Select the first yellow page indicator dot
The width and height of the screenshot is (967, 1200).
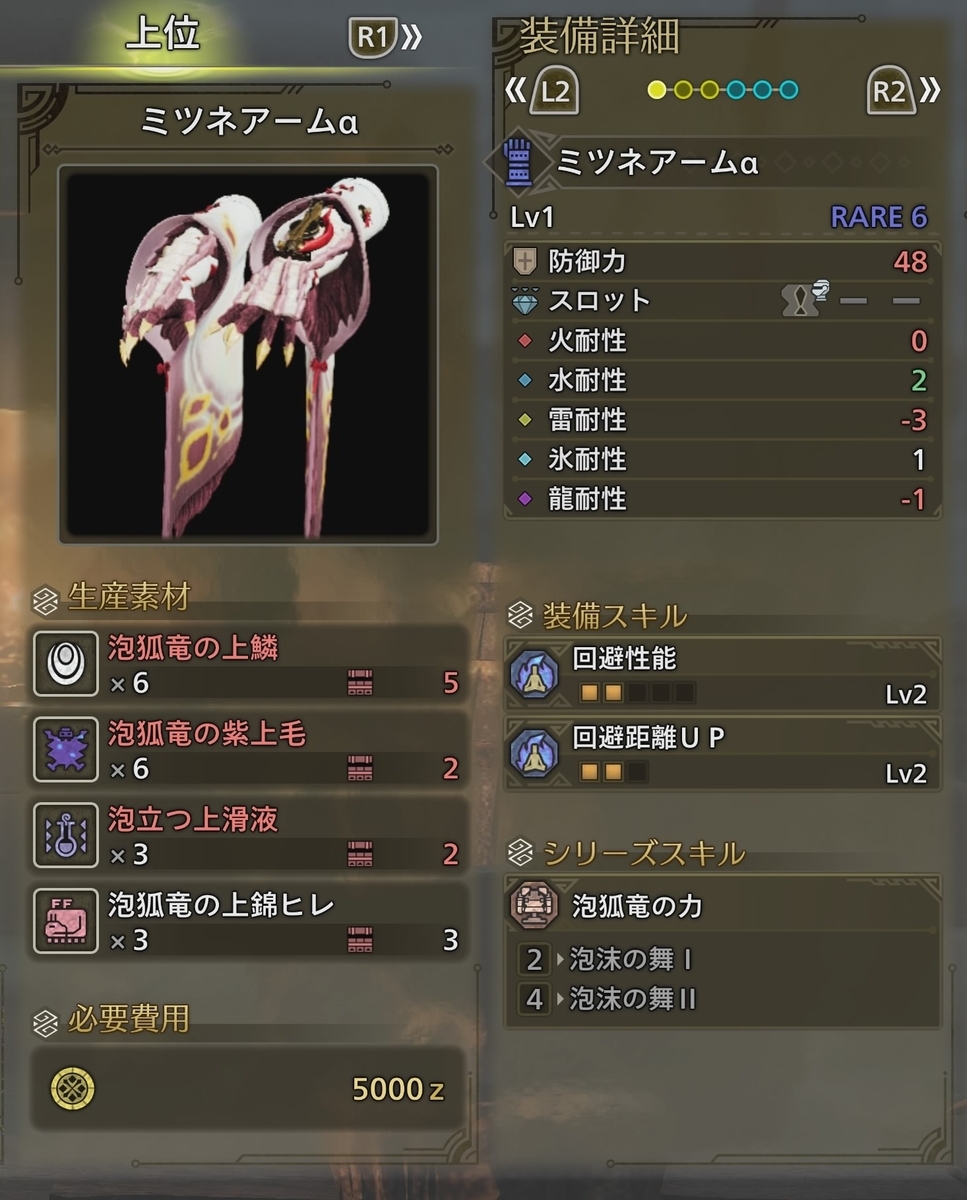click(x=656, y=90)
